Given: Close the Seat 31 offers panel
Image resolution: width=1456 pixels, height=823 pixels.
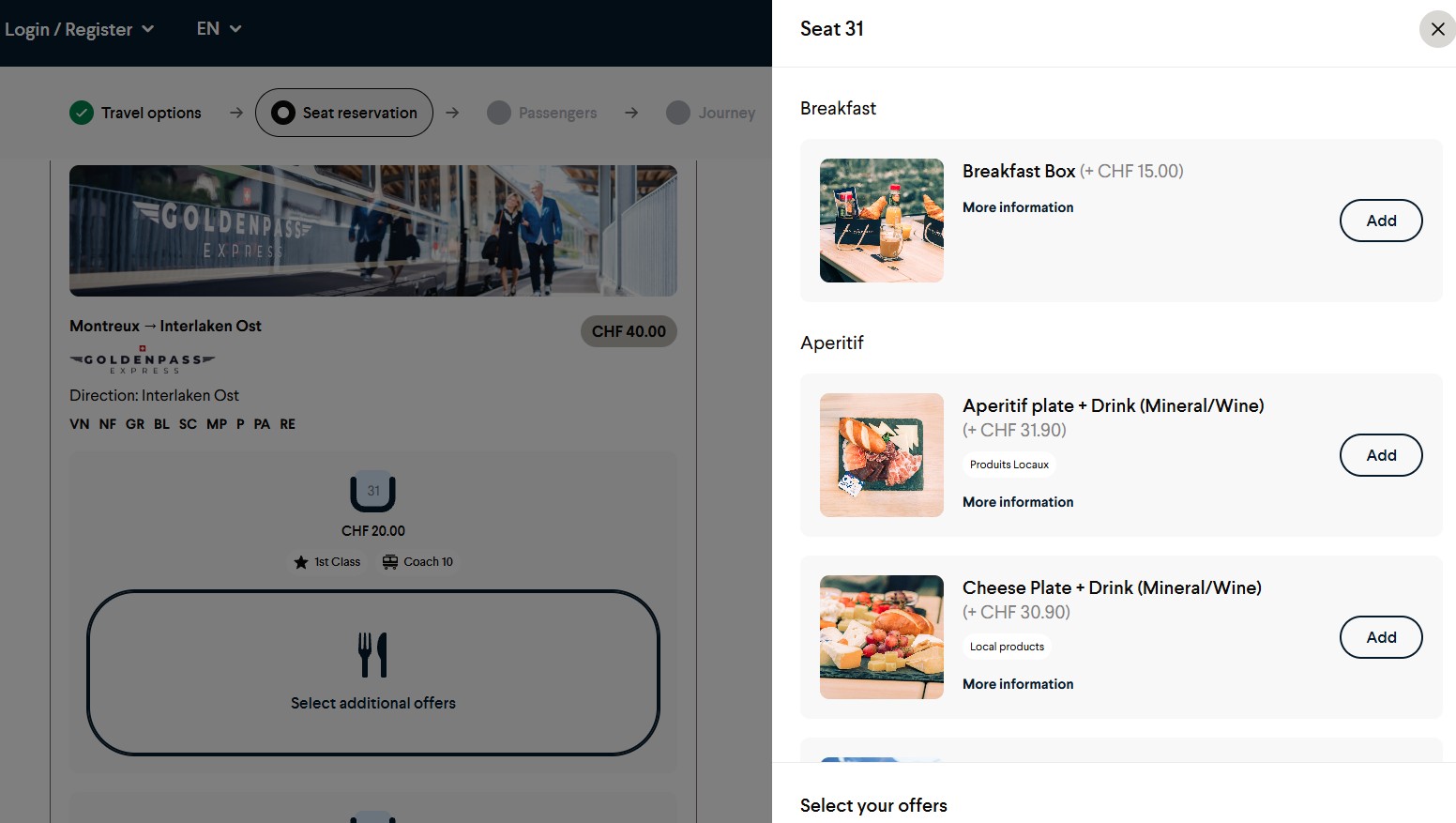Looking at the screenshot, I should [1437, 29].
